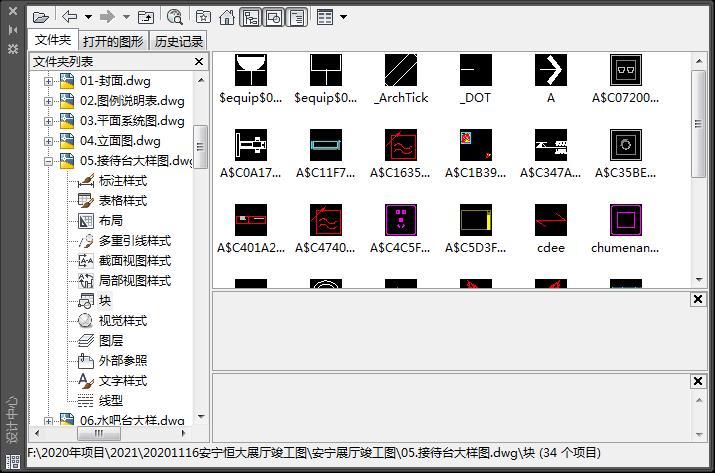Click the Up one level folder icon
715x473 pixels.
[146, 17]
